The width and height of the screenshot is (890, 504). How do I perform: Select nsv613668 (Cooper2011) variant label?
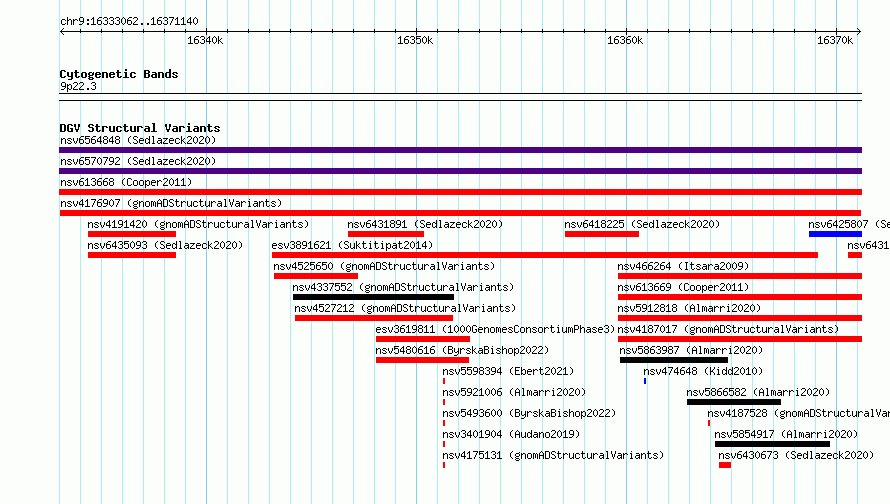tap(126, 182)
